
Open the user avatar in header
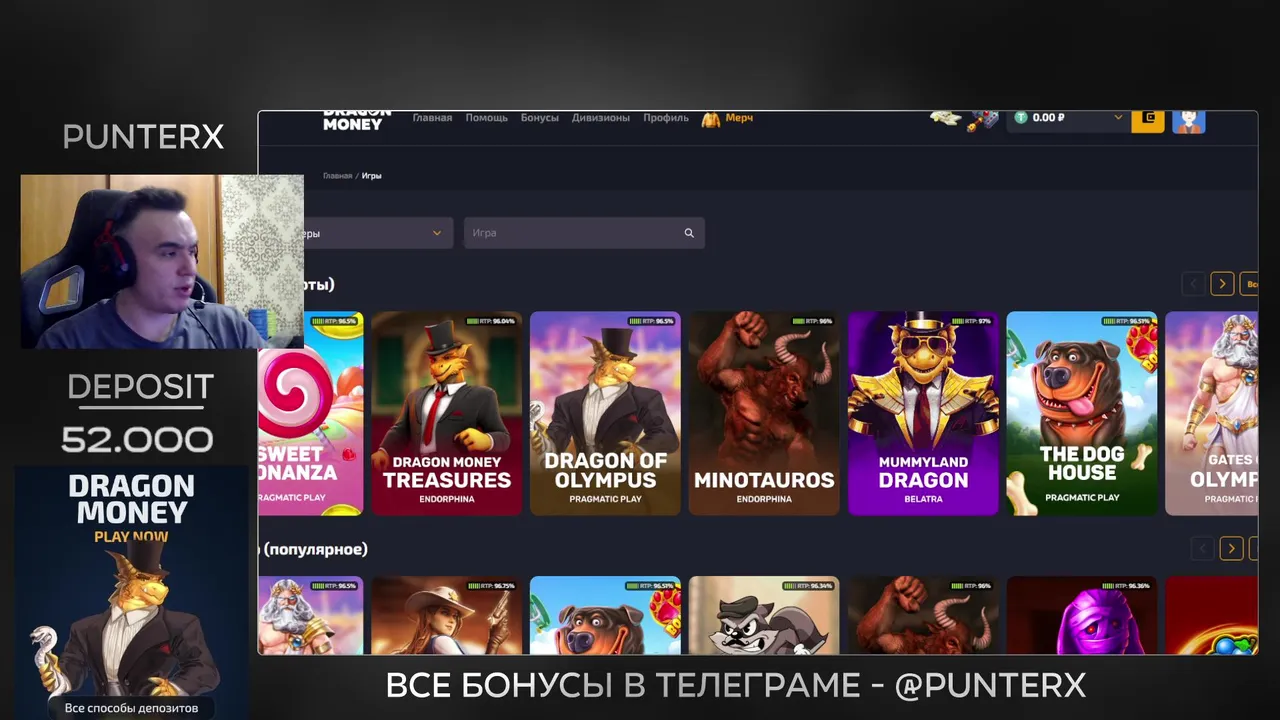[x=1189, y=121]
